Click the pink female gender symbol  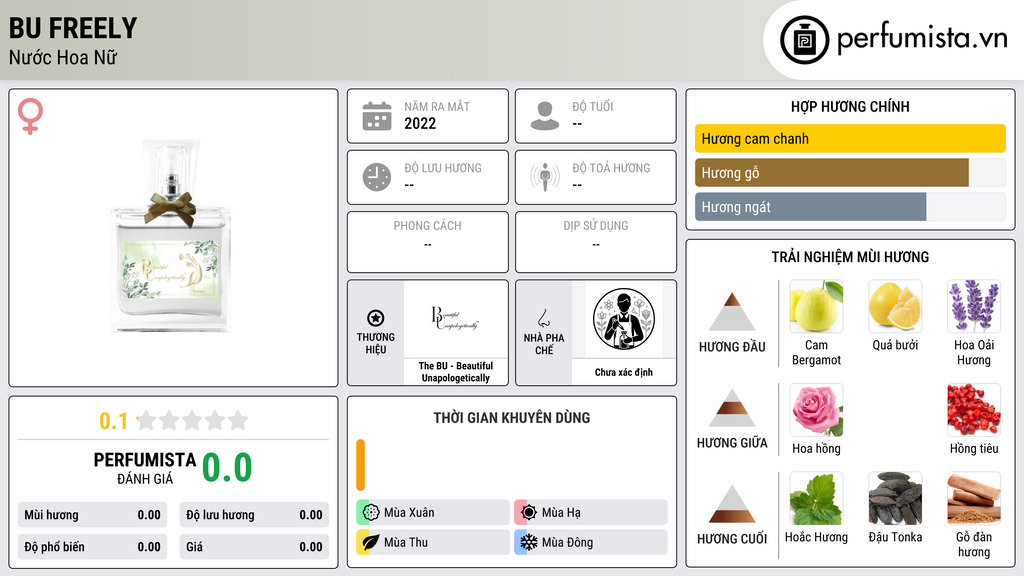click(30, 116)
